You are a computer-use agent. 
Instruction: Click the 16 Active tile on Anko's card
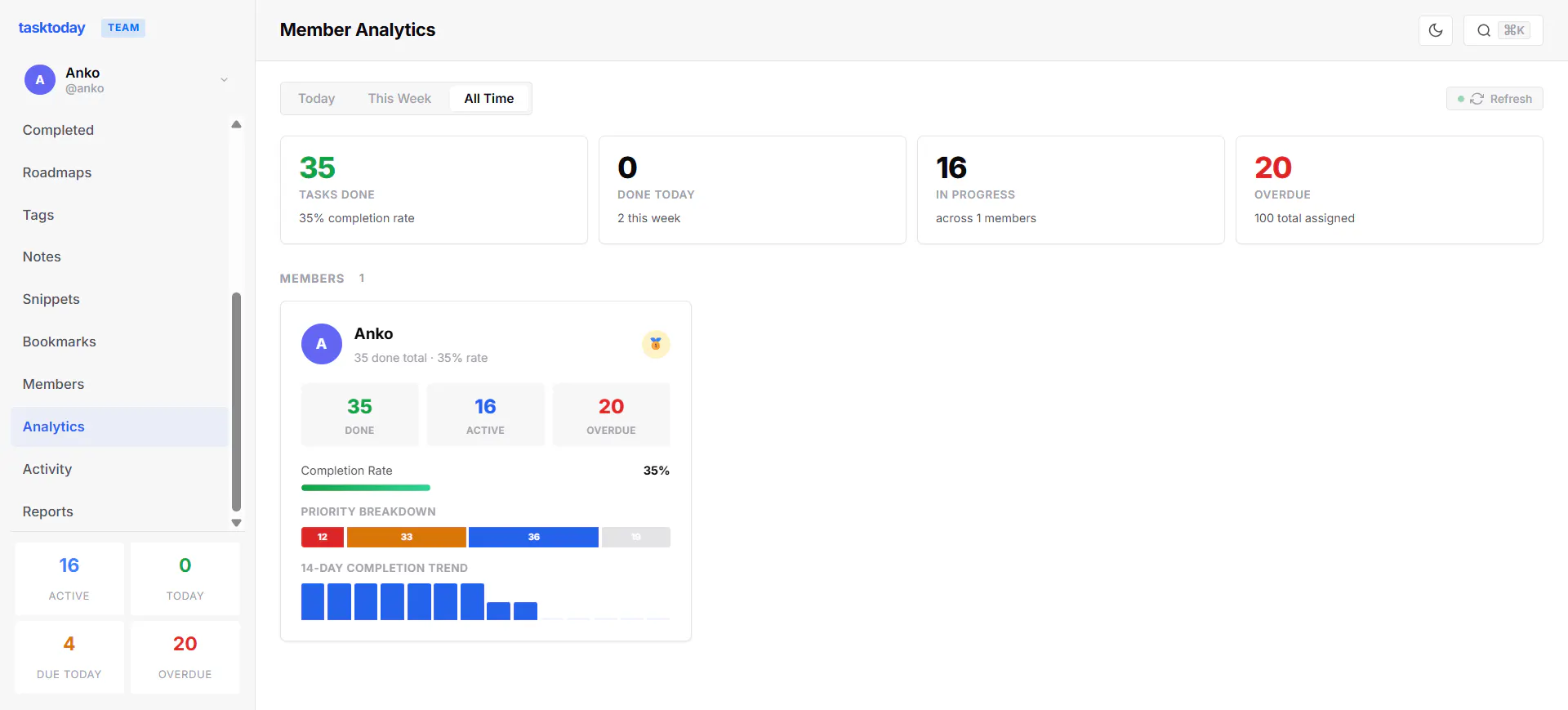485,414
